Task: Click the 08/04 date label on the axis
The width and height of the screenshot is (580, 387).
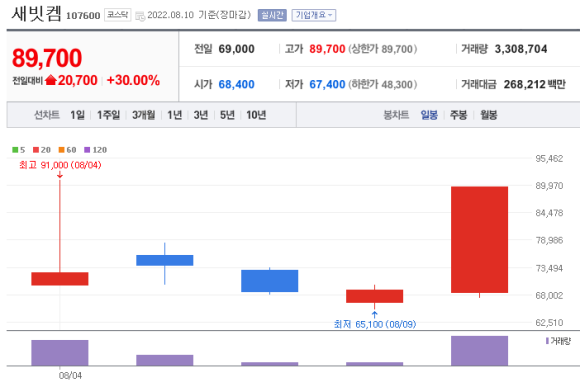Action: (x=70, y=376)
